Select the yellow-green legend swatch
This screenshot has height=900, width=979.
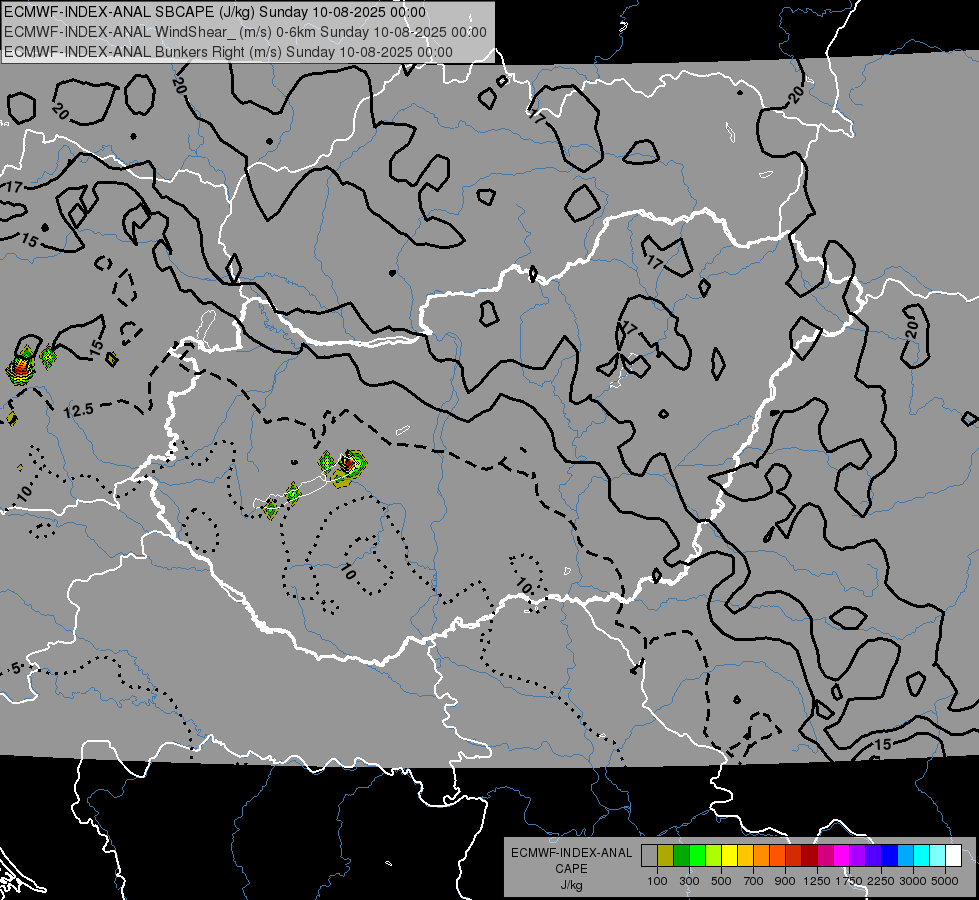(x=713, y=855)
